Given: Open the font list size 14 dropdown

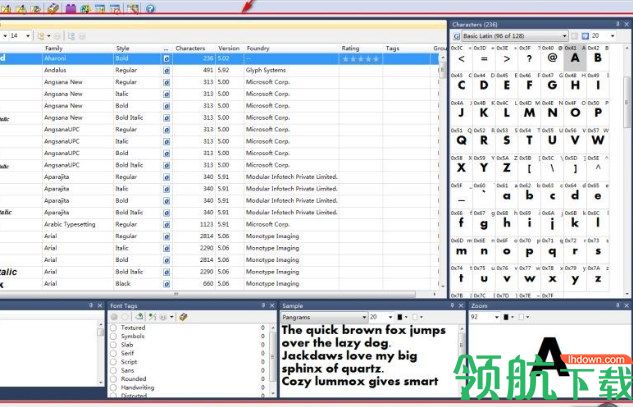Looking at the screenshot, I should click(28, 36).
